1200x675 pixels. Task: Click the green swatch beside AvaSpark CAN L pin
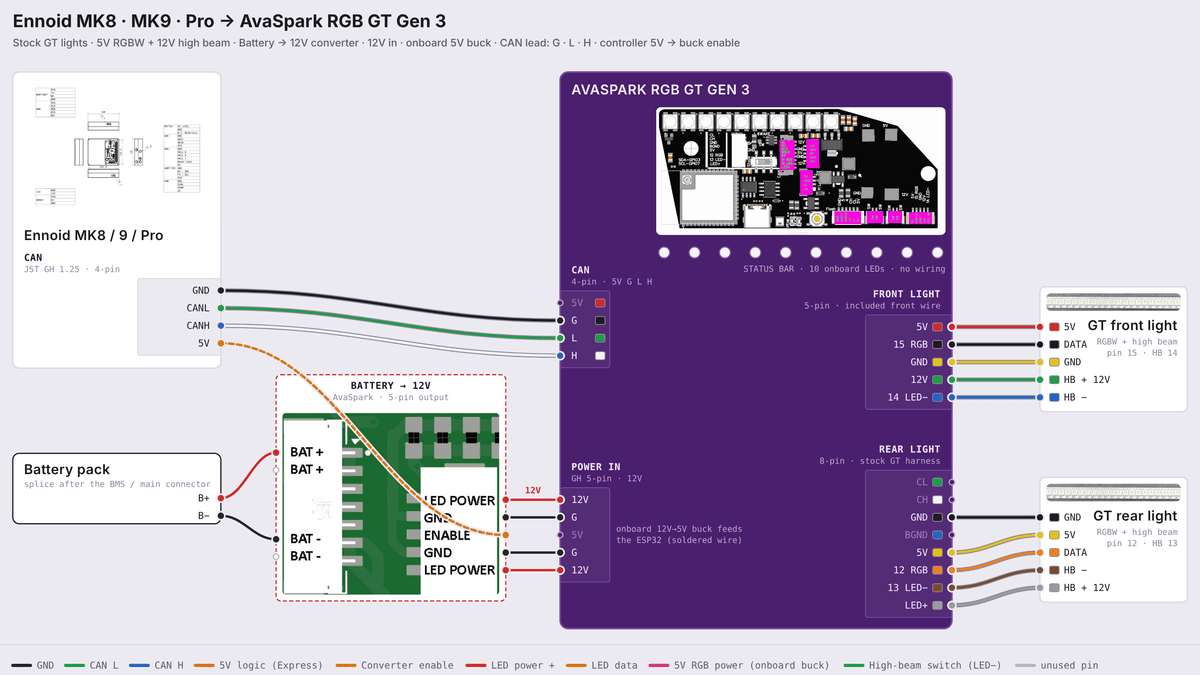pos(600,338)
